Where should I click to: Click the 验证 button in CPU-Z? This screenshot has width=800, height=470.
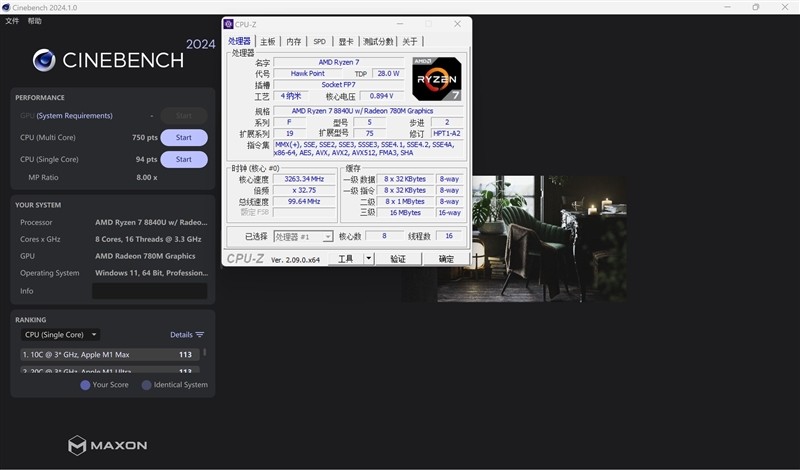pos(398,259)
